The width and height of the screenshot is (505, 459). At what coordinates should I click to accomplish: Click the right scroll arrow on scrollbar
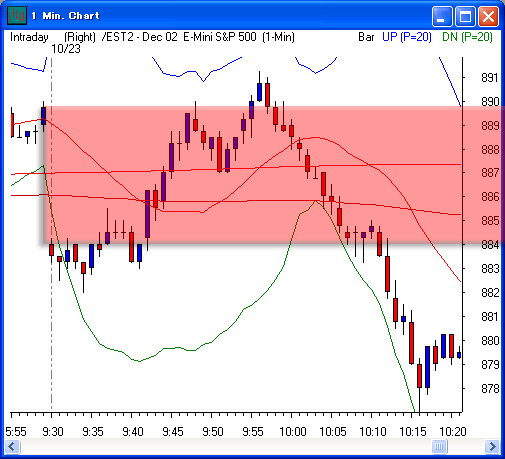492,446
